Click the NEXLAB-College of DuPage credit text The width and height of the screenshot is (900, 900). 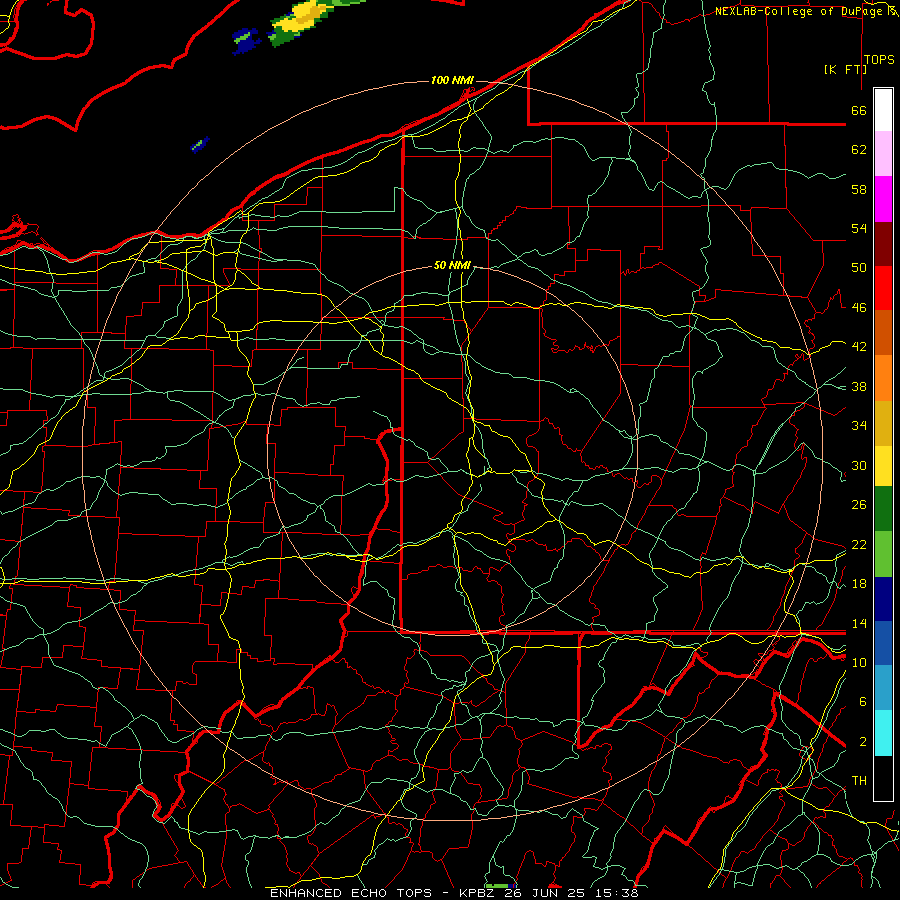coord(801,11)
